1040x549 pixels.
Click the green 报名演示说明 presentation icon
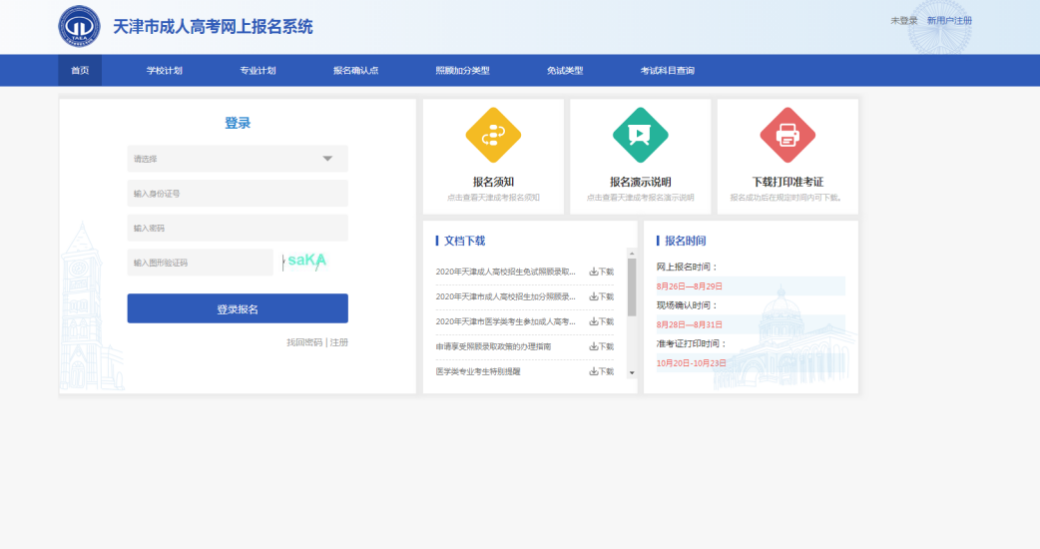[640, 135]
